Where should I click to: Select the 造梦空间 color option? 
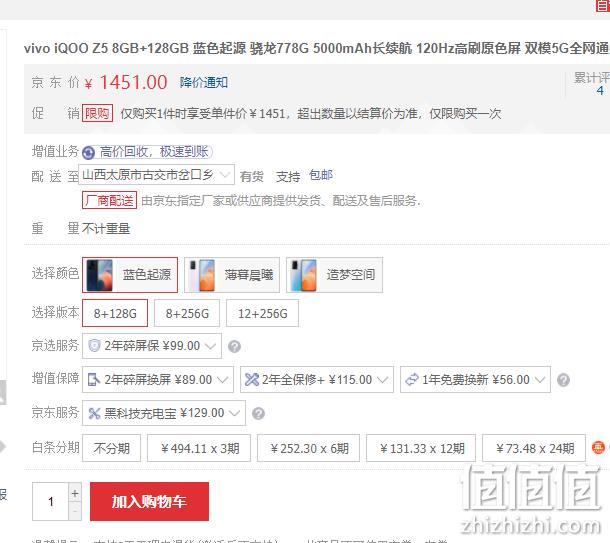(335, 275)
